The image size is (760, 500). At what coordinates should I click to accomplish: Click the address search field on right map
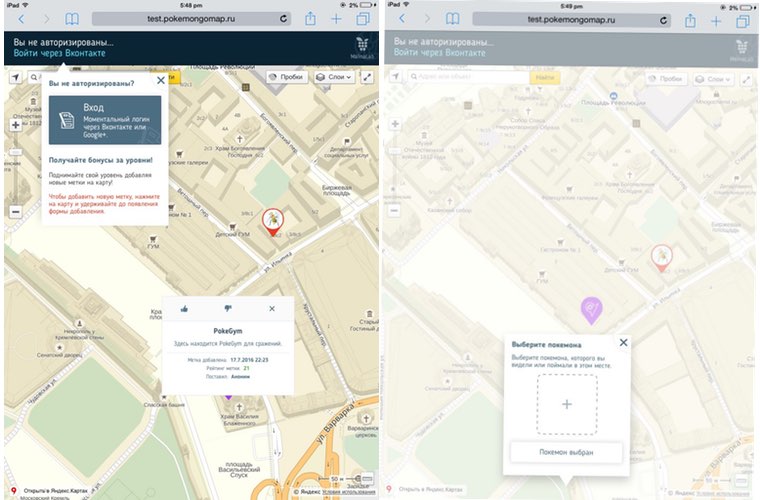(x=468, y=77)
